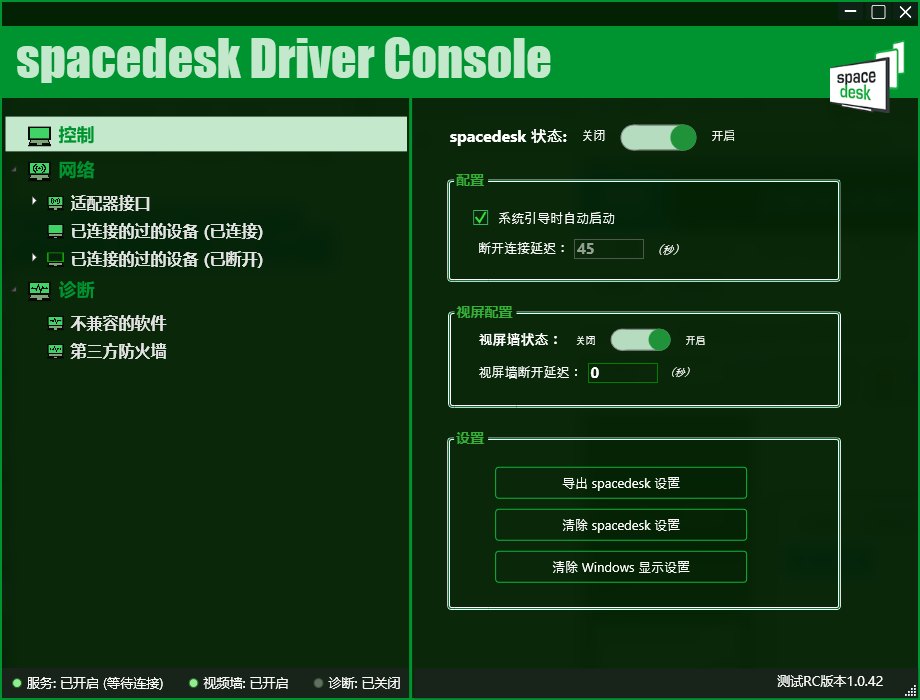Collapse the 诊断 tree node
Screen dimensions: 920x700
click(x=14, y=290)
